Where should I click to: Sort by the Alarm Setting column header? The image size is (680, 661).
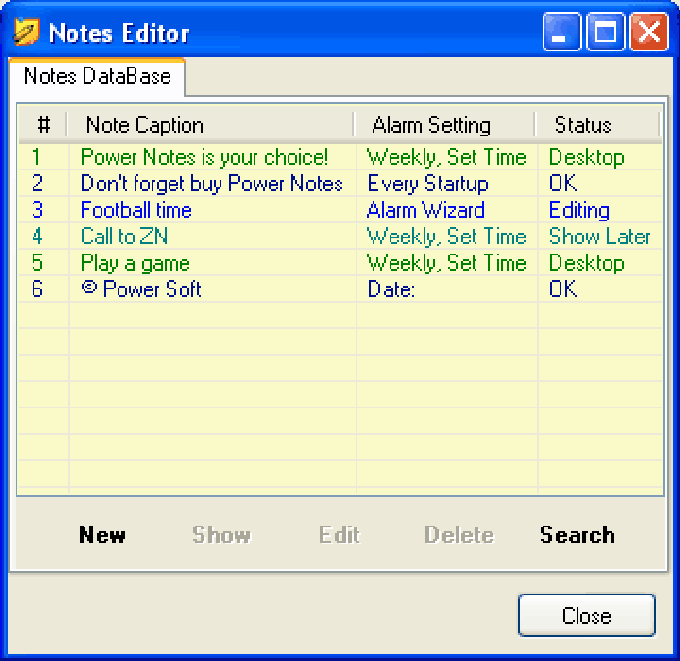[x=431, y=125]
